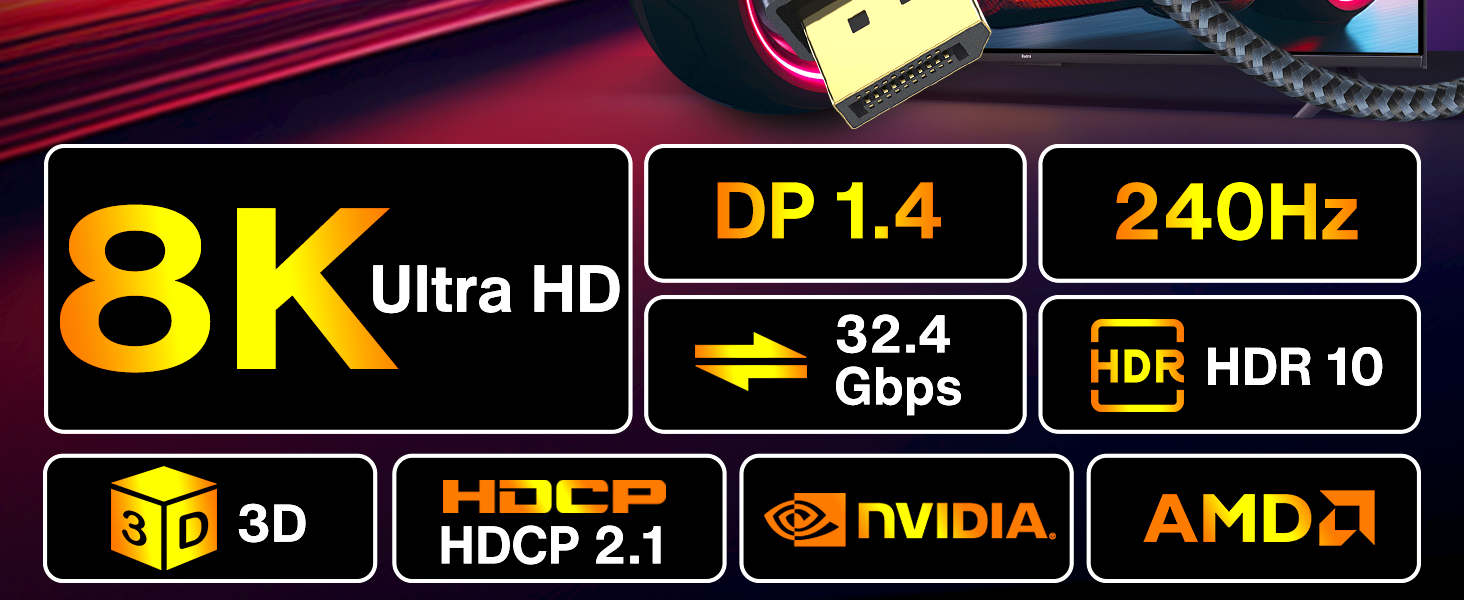
Task: Click the yellow double-arrow transfer icon
Action: tap(751, 365)
